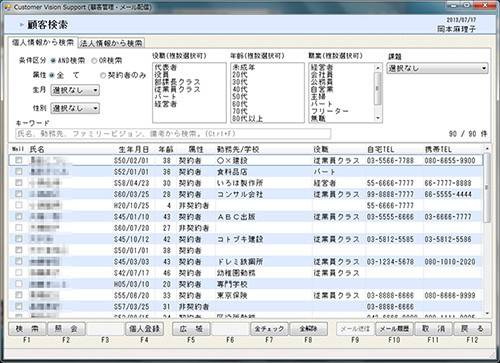Select the ドレミ鉄鋼所 customer row
Screen dimensions: 500x363
246,261
